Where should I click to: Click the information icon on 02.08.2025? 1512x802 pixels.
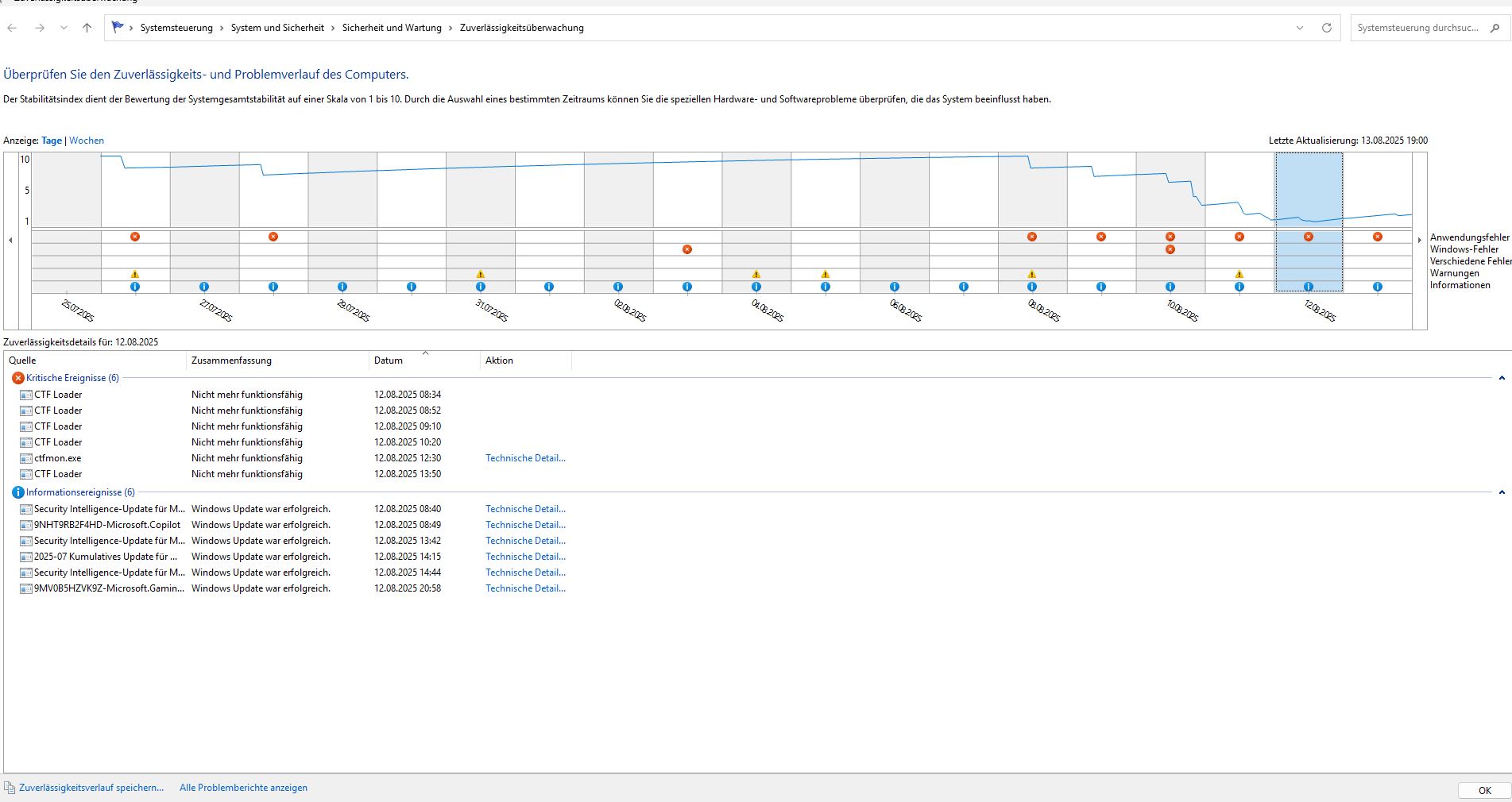(618, 287)
